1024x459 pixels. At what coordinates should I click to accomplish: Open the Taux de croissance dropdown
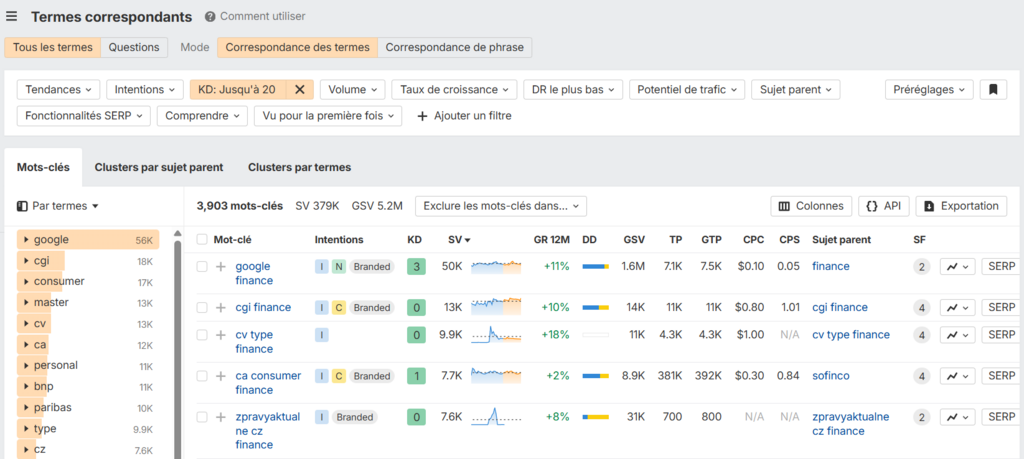click(x=455, y=89)
